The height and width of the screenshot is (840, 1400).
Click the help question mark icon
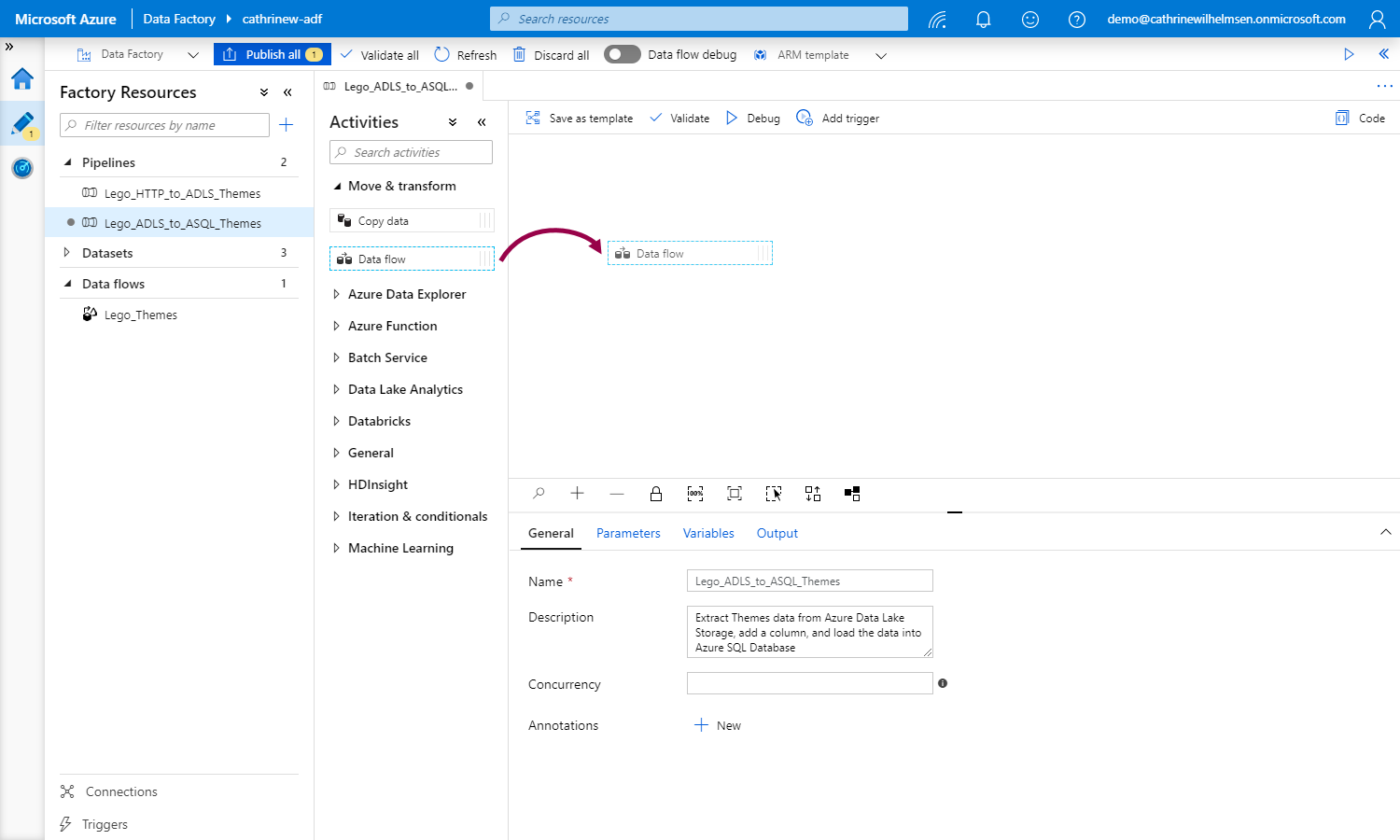pos(1076,20)
